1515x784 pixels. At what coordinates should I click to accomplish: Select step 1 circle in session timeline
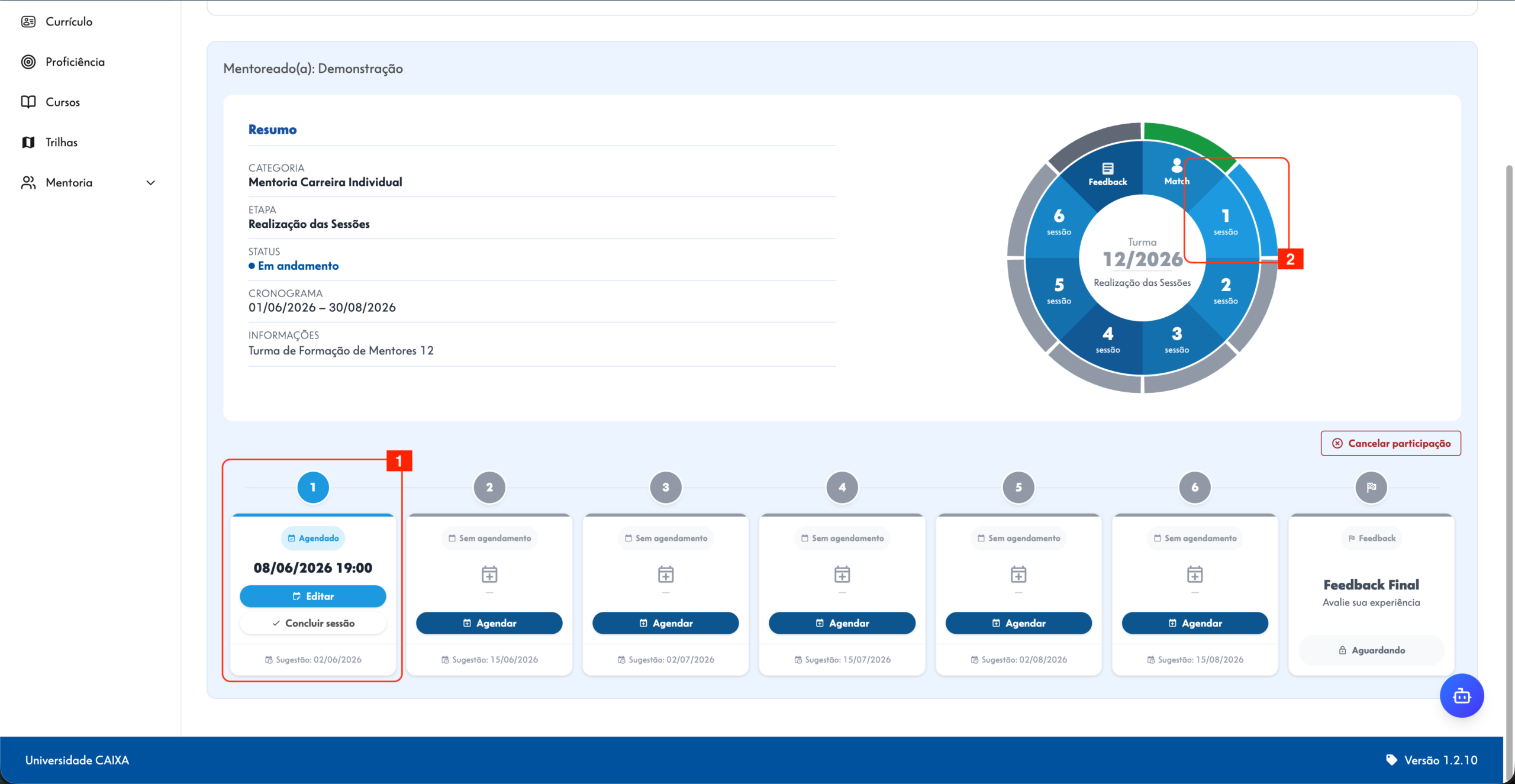click(312, 488)
